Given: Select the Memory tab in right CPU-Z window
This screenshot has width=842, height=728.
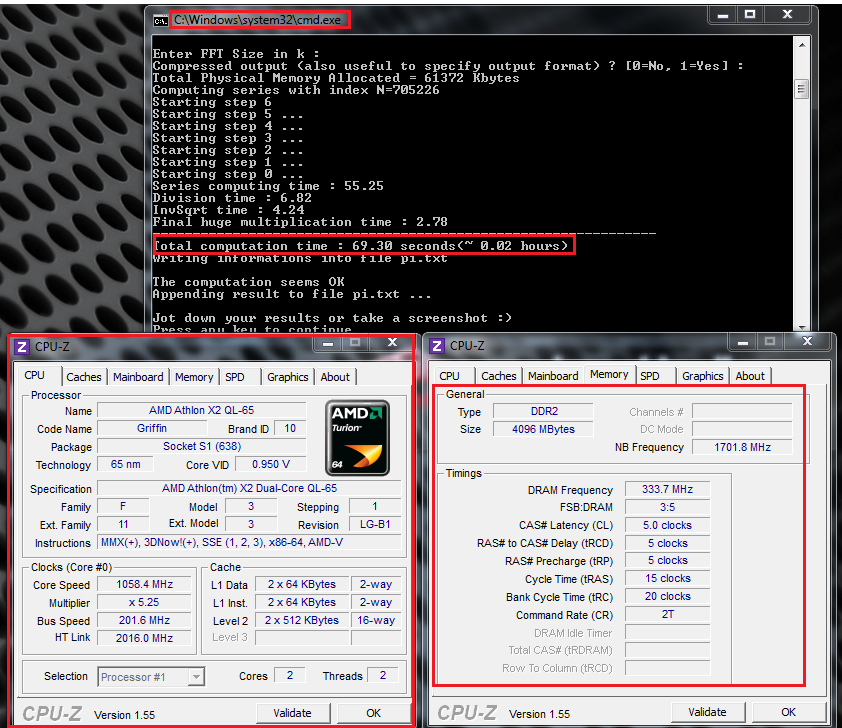Looking at the screenshot, I should 609,374.
